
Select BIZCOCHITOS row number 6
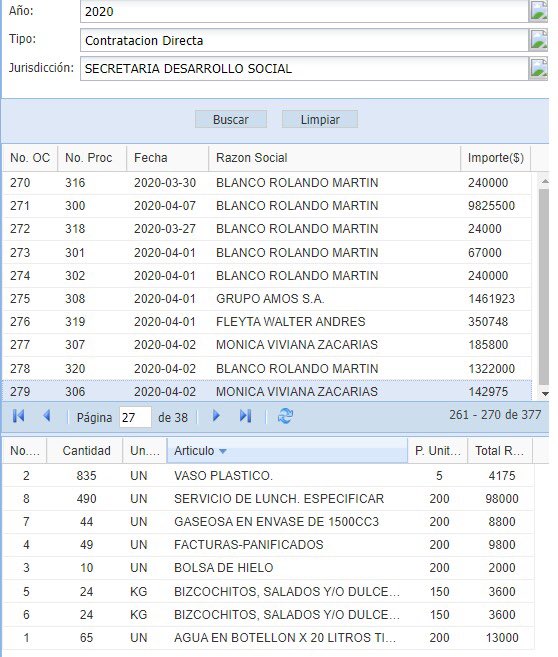[x=269, y=615]
